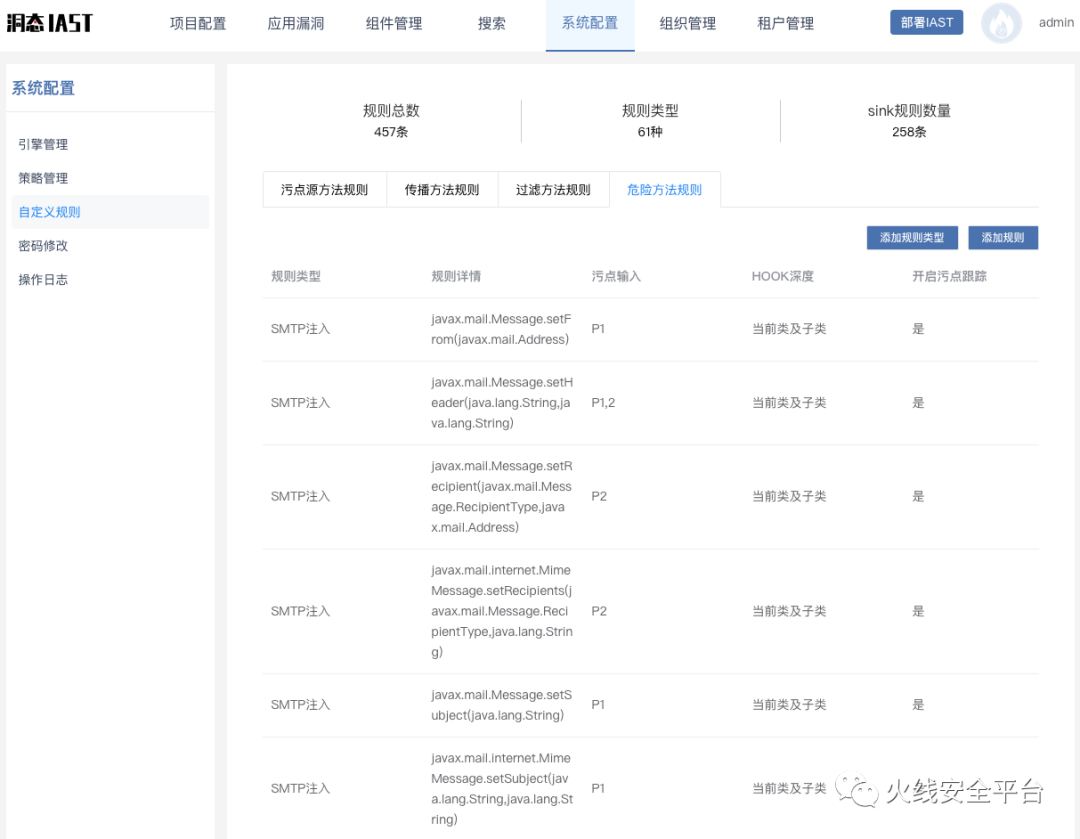
Task: Open 引擎管理 in the sidebar
Action: click(x=43, y=144)
